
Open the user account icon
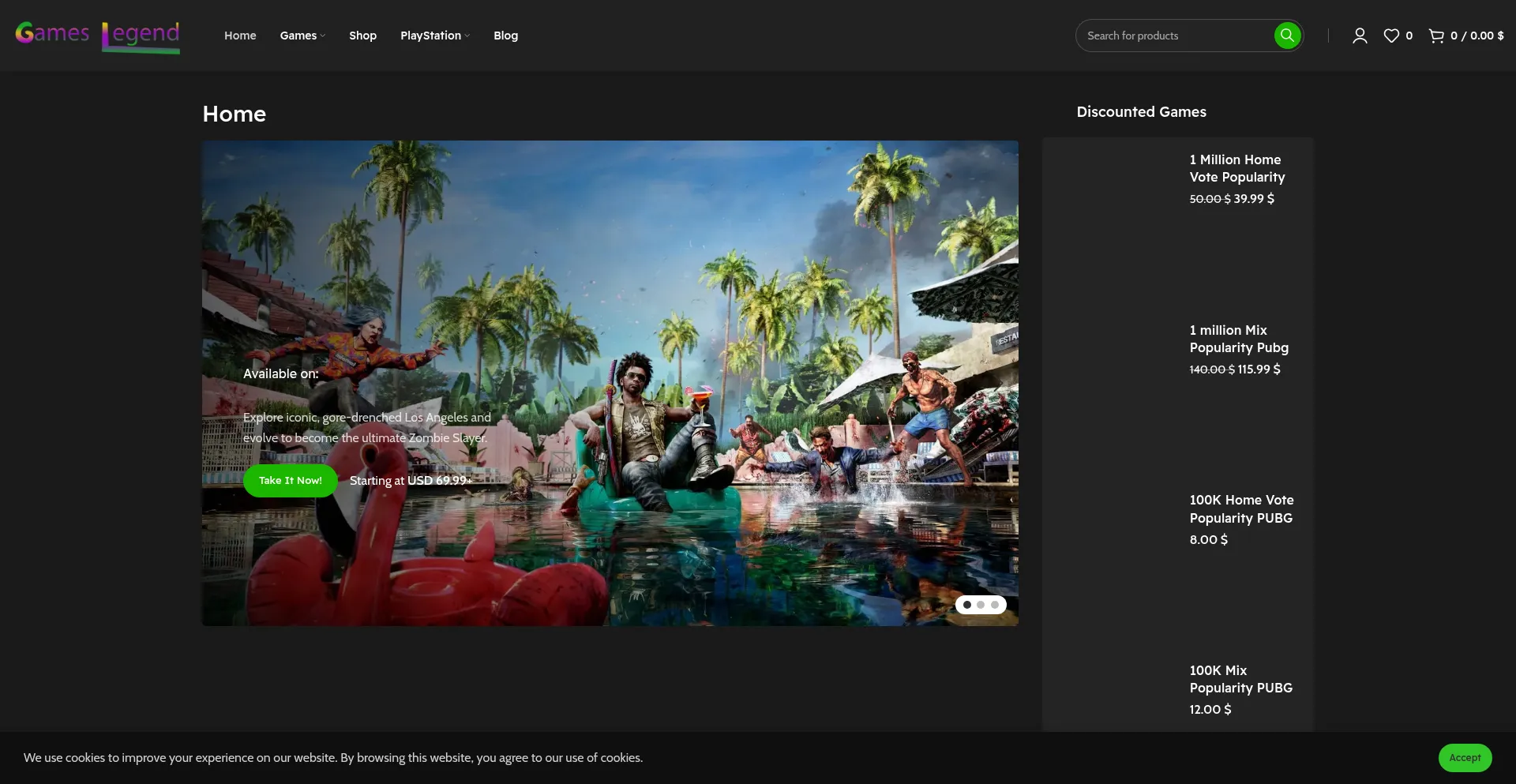pyautogui.click(x=1360, y=36)
